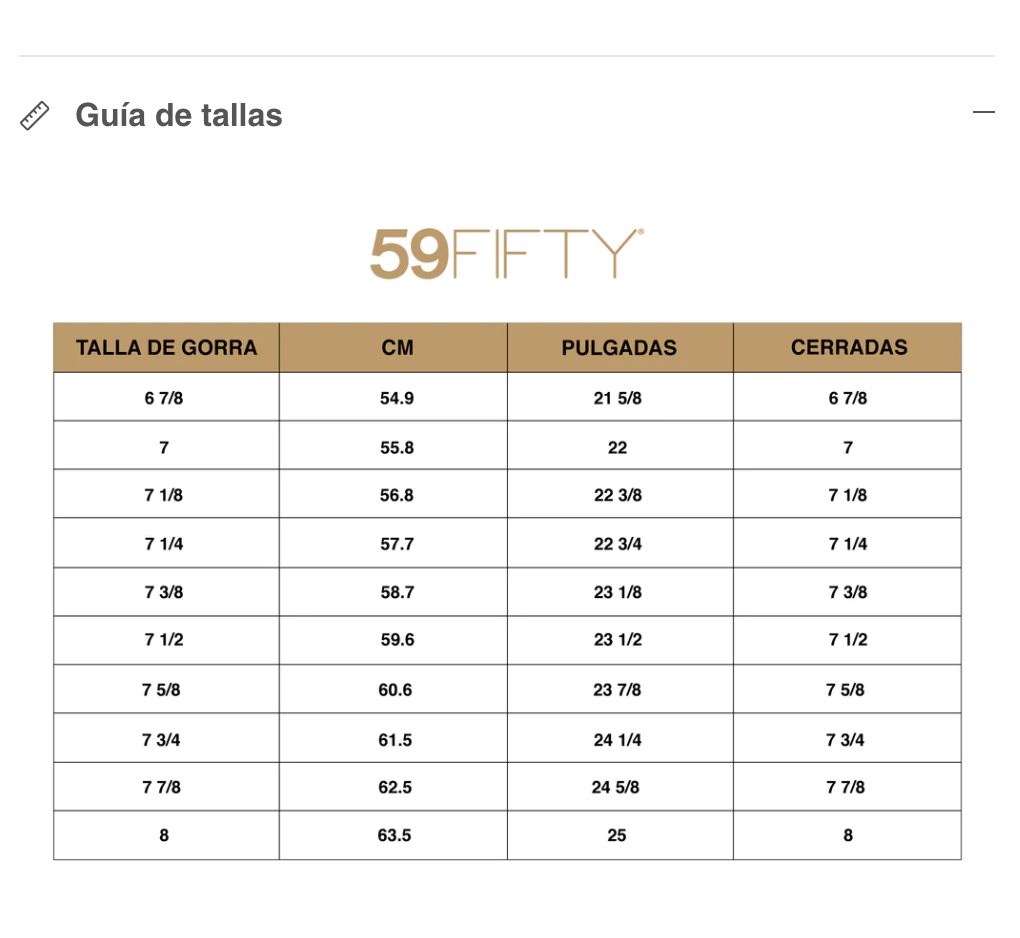Click the Guía de tallas heading
This screenshot has width=1020, height=938.
(x=179, y=116)
